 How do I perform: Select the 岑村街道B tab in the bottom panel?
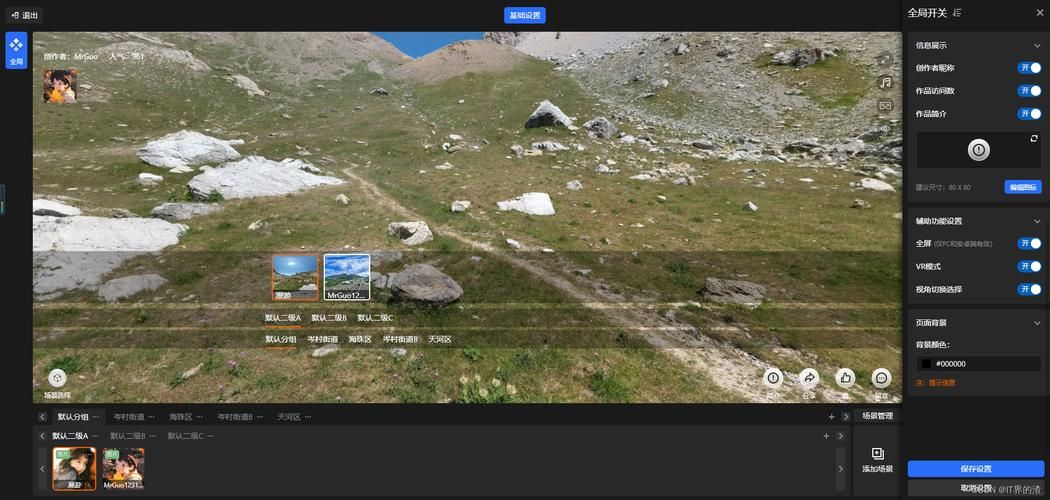coord(234,417)
